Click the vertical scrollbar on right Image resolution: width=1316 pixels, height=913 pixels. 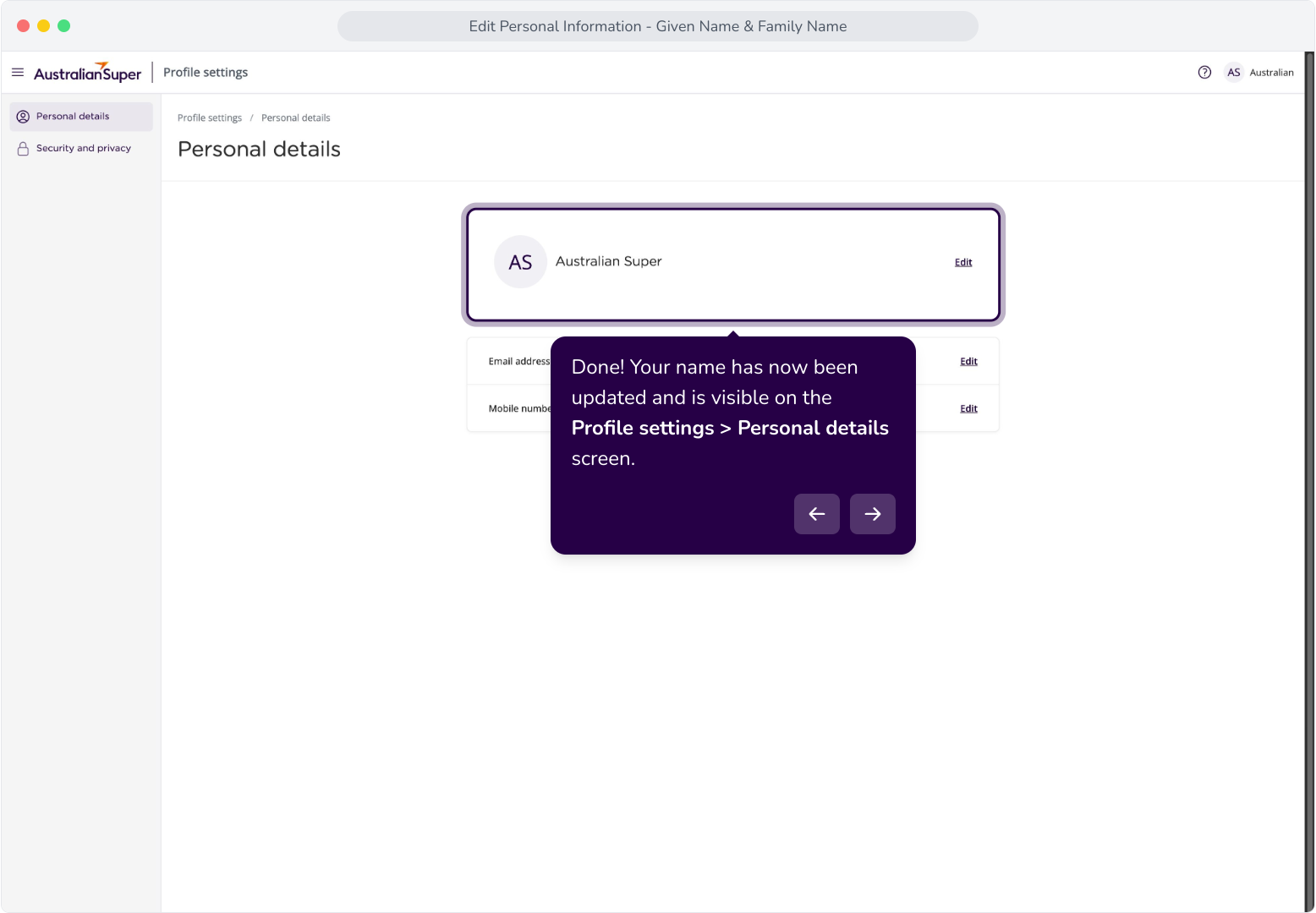[x=1309, y=482]
